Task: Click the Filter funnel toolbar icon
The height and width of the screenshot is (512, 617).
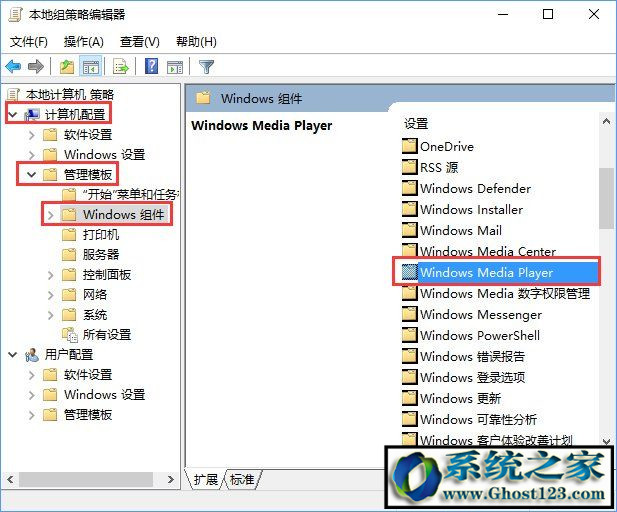Action: (x=206, y=67)
